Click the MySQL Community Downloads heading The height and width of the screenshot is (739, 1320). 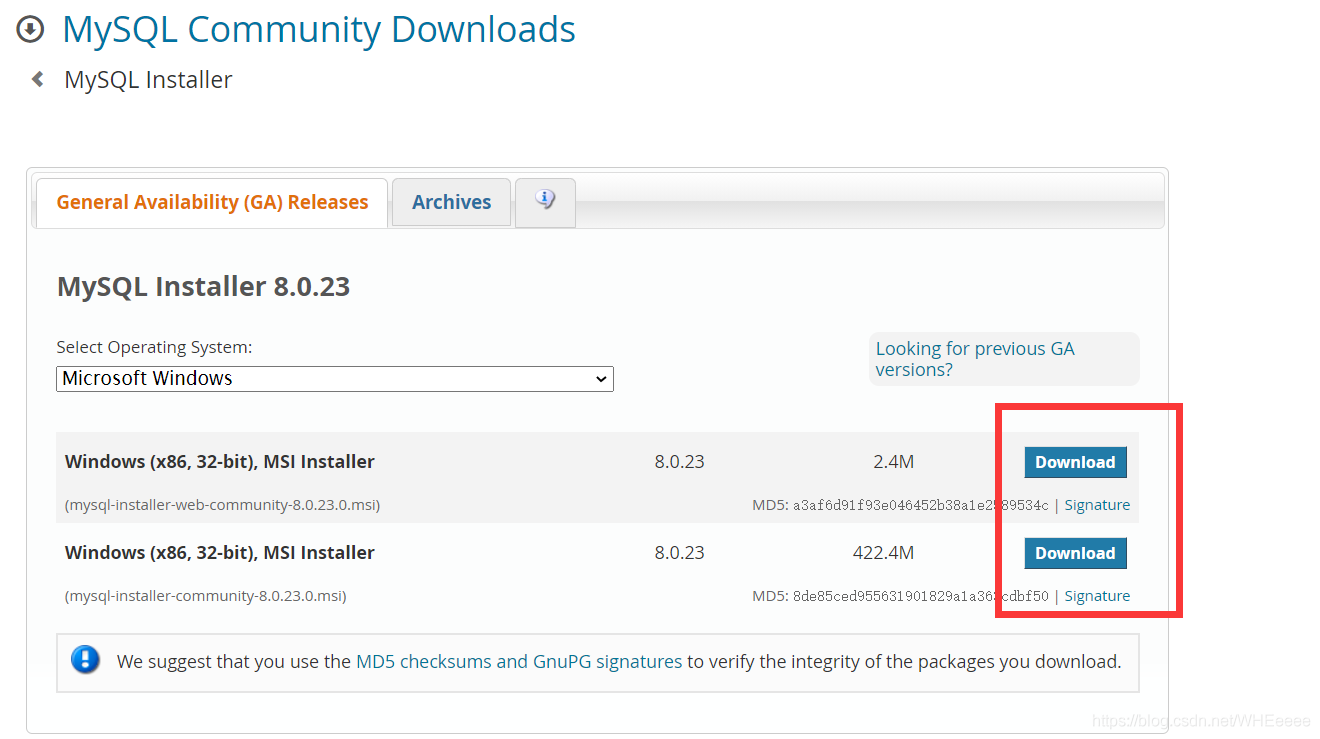pos(319,30)
